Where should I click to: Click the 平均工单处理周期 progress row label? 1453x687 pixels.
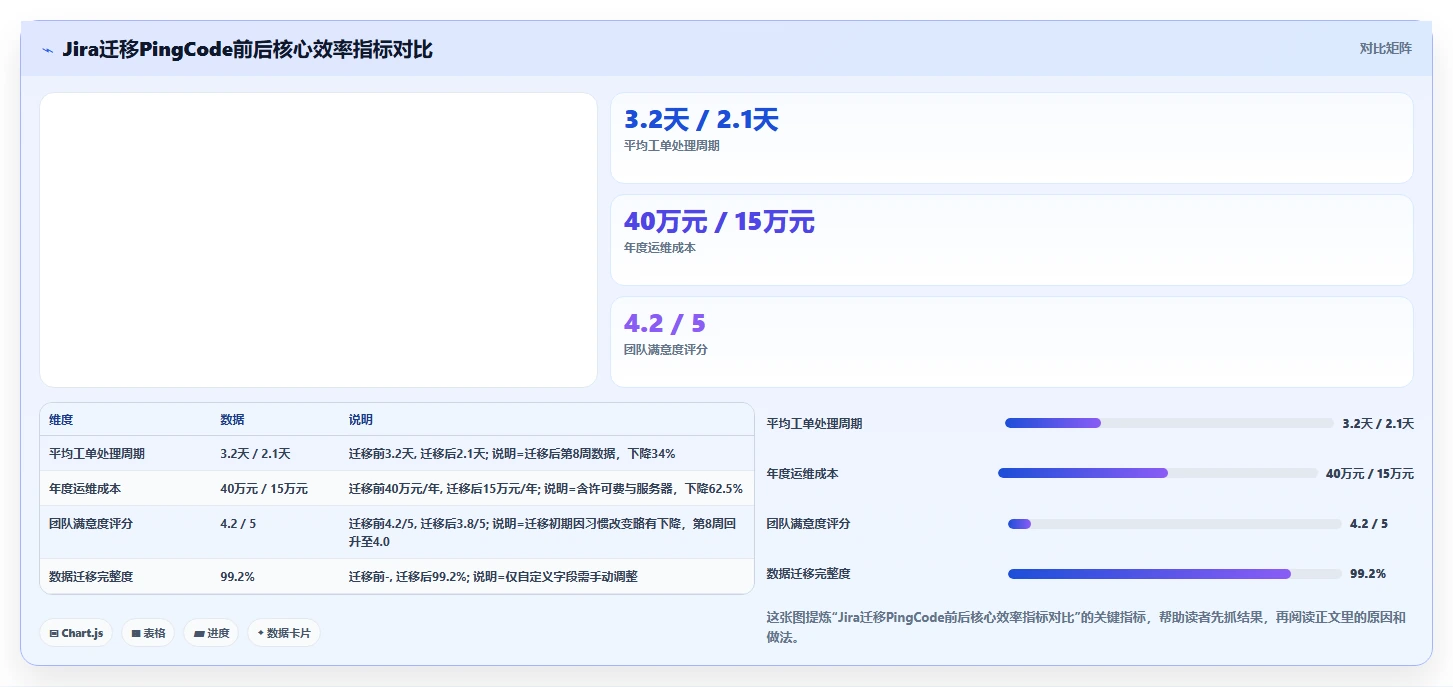(814, 424)
